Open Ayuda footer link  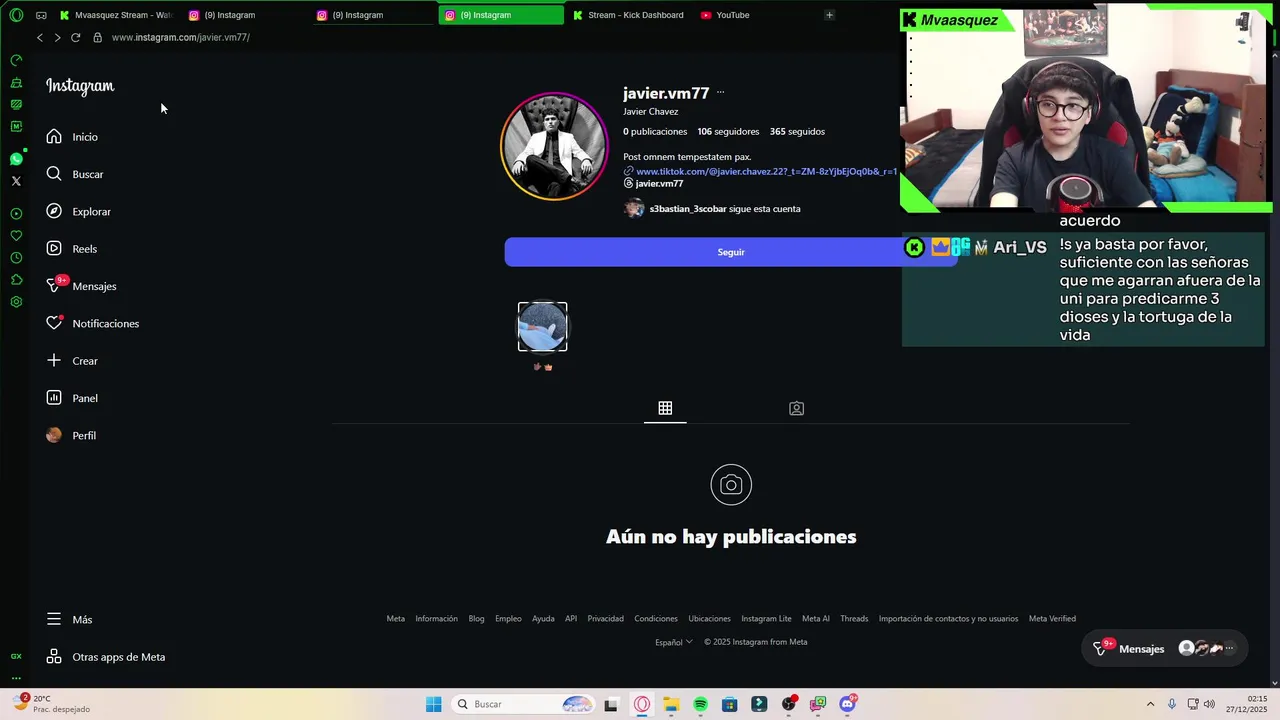pyautogui.click(x=543, y=619)
